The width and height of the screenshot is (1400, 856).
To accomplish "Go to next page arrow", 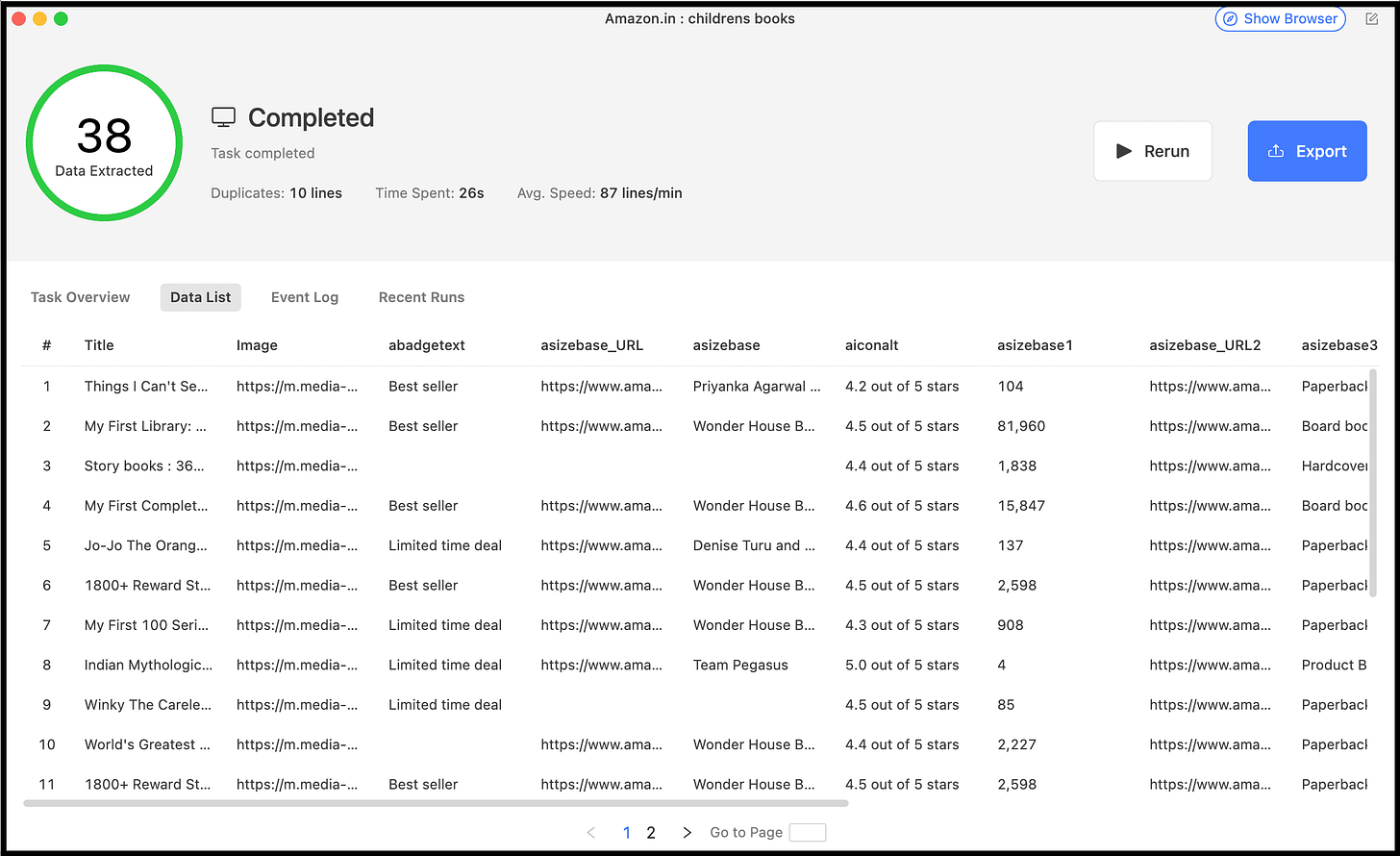I will (687, 833).
